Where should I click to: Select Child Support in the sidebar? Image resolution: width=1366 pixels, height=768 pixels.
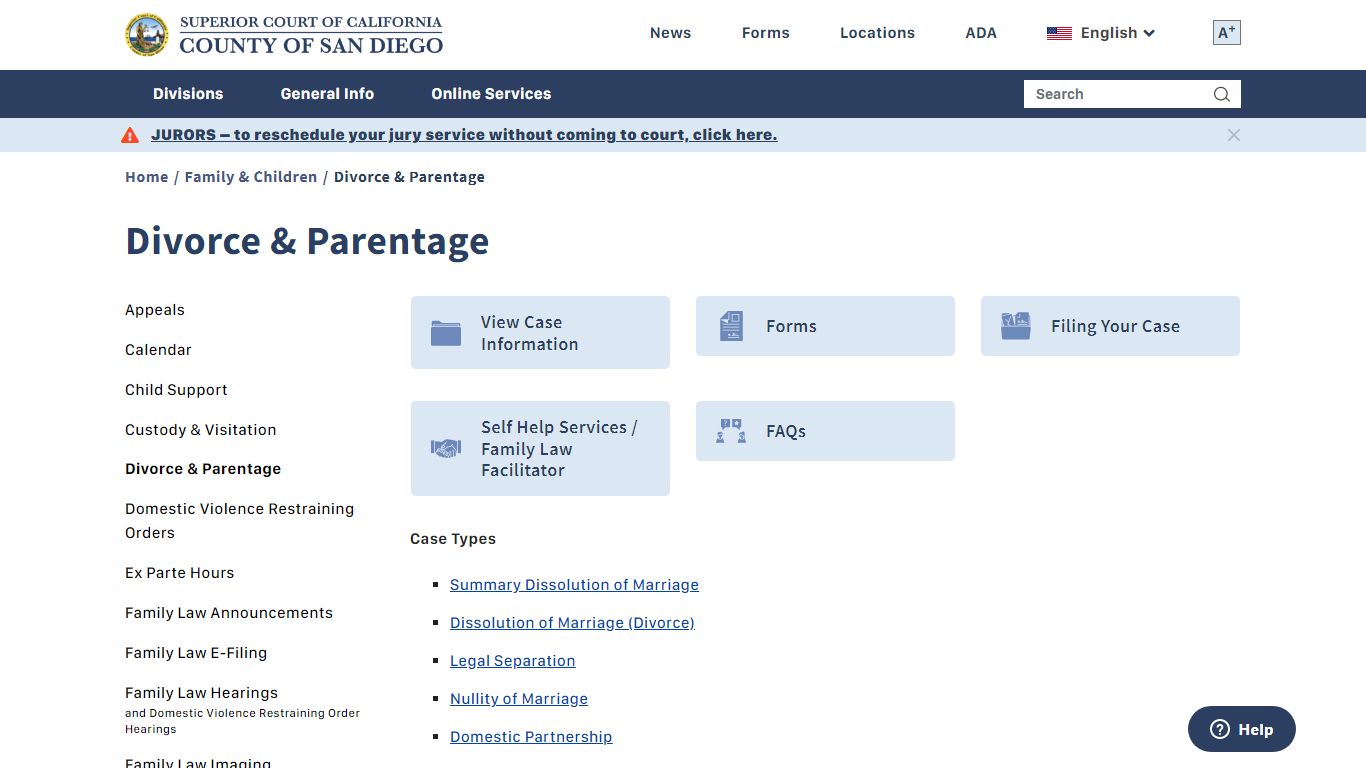tap(176, 390)
